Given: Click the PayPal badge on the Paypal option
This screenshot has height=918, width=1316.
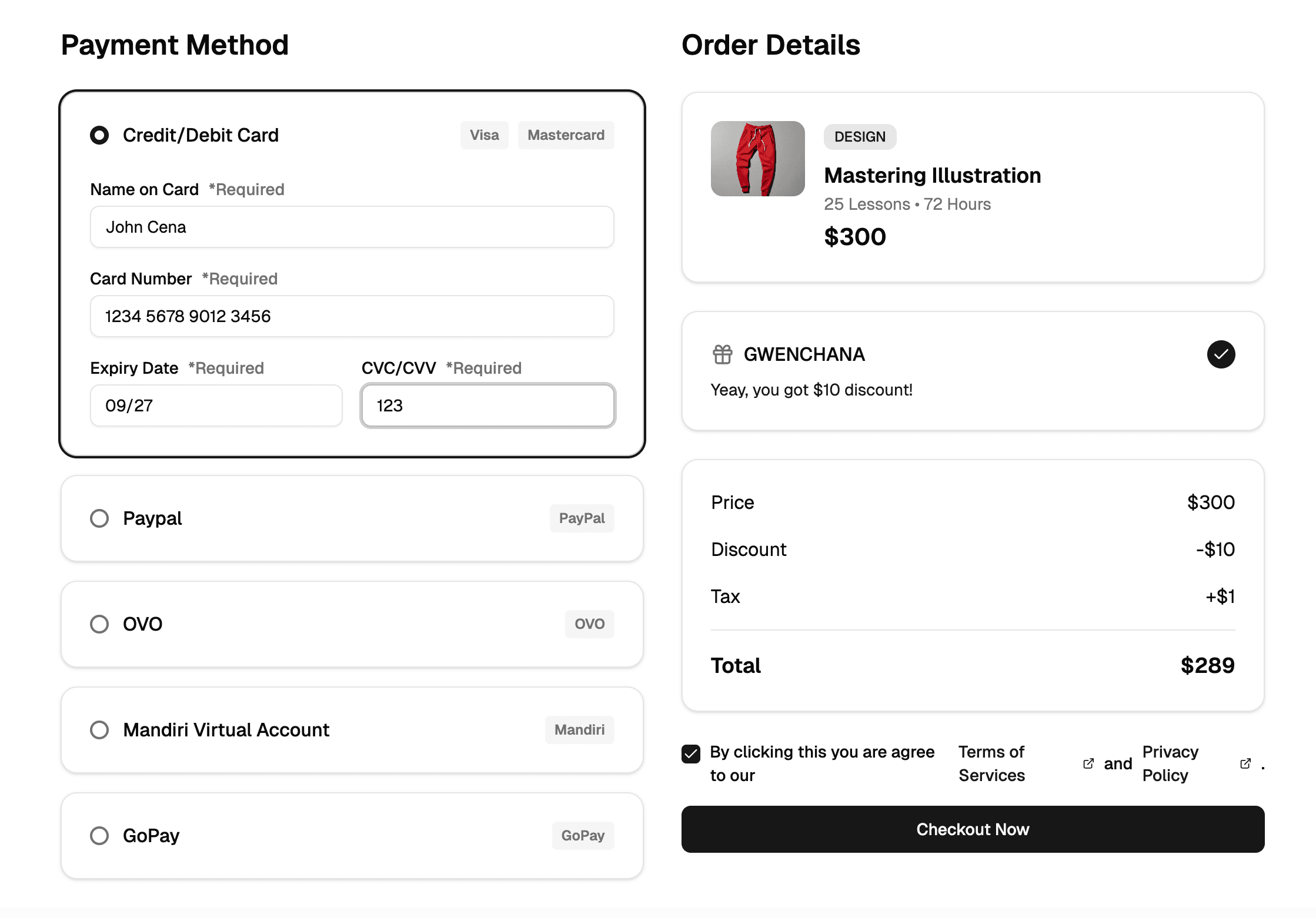Looking at the screenshot, I should [x=582, y=518].
